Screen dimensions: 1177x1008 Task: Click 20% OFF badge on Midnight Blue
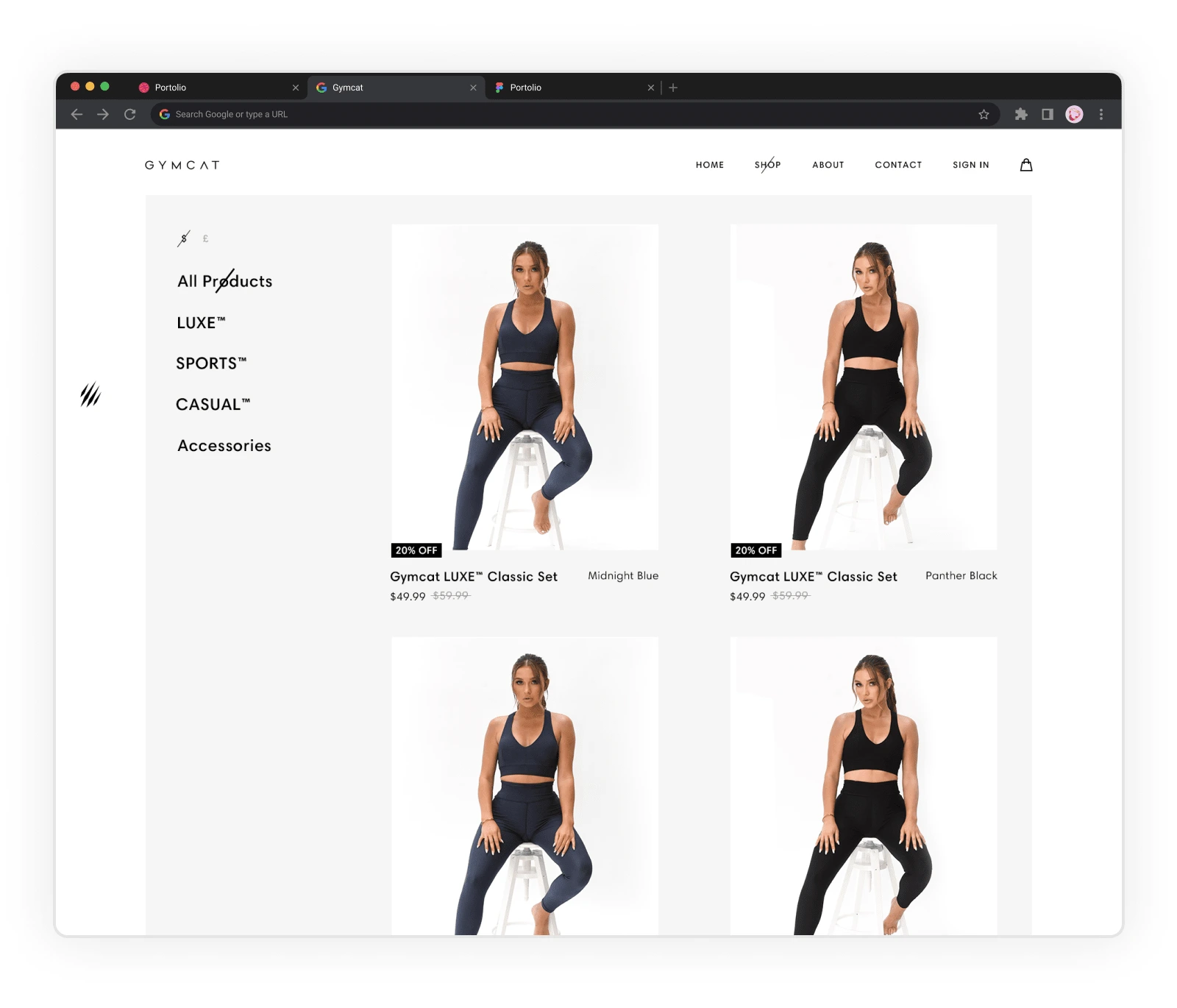pyautogui.click(x=416, y=550)
